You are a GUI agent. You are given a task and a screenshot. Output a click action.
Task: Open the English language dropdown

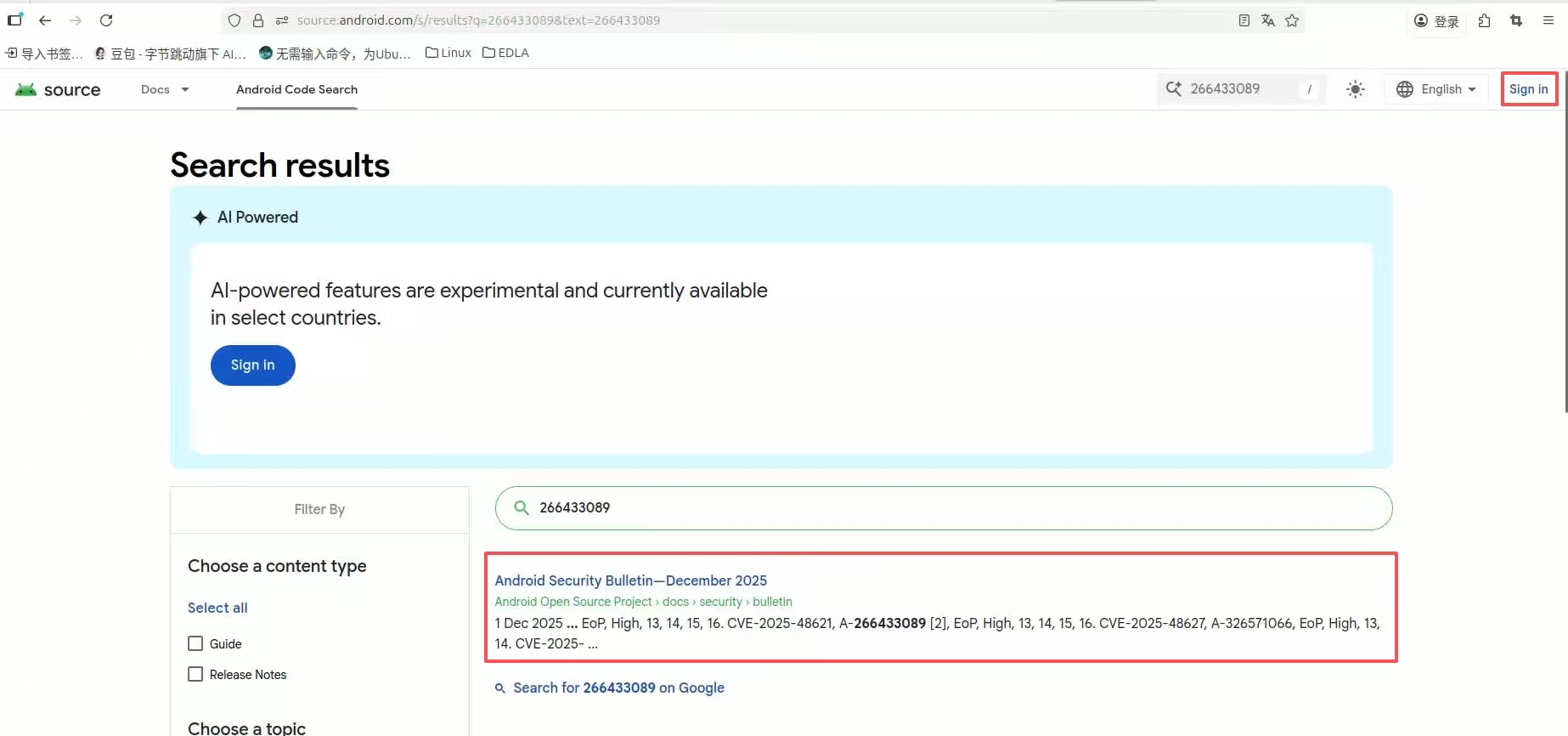click(1437, 89)
